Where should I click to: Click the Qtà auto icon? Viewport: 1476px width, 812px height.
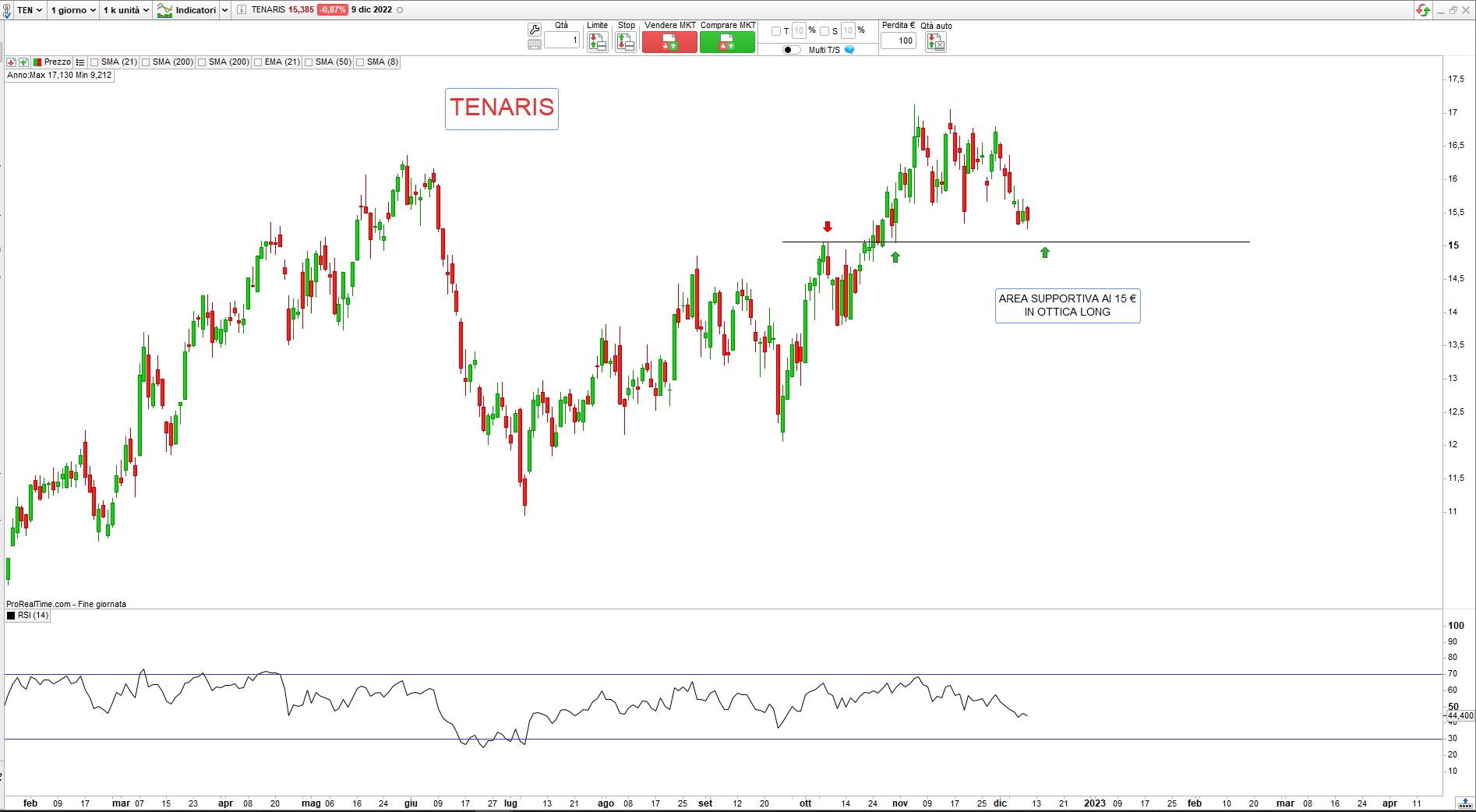pyautogui.click(x=935, y=42)
